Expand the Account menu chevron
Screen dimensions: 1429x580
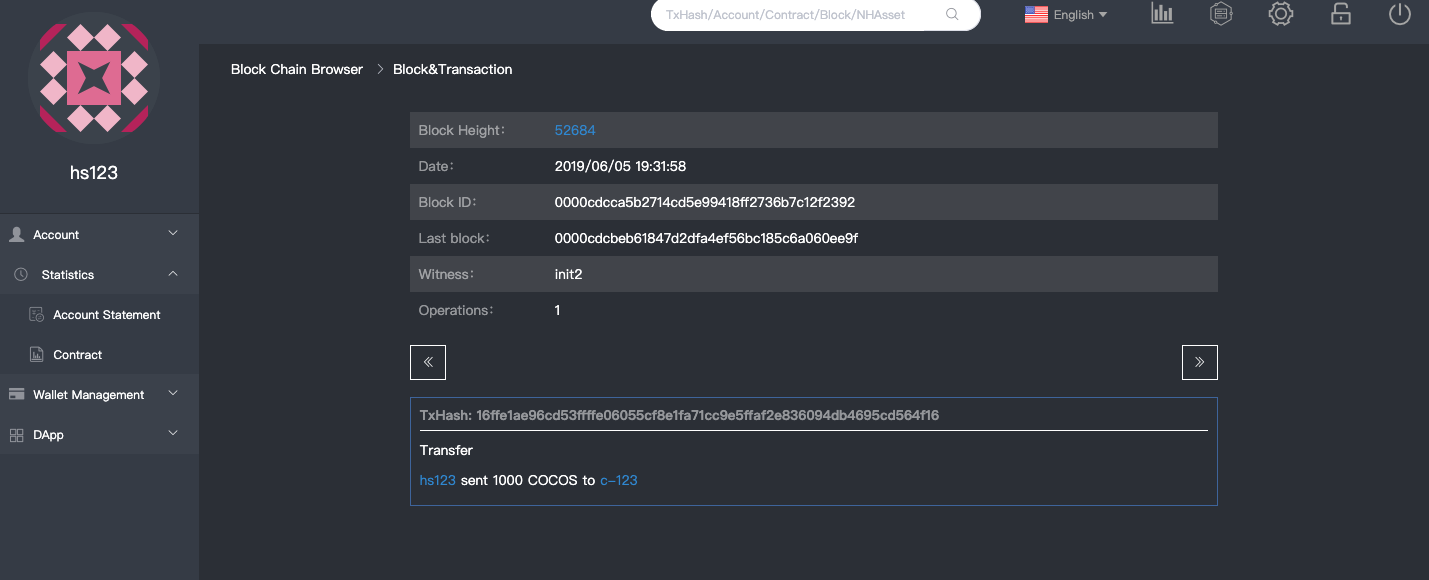pos(173,233)
